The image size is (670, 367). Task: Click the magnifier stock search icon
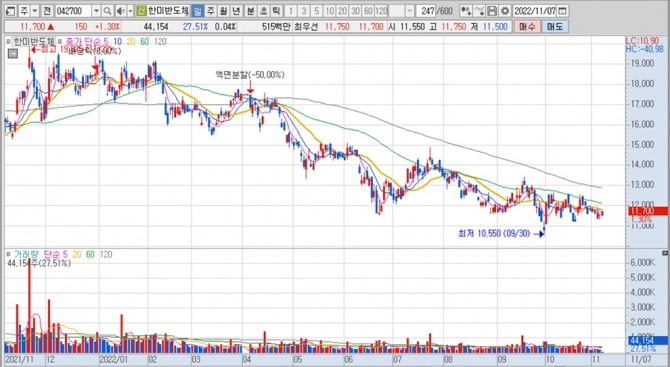[108, 11]
